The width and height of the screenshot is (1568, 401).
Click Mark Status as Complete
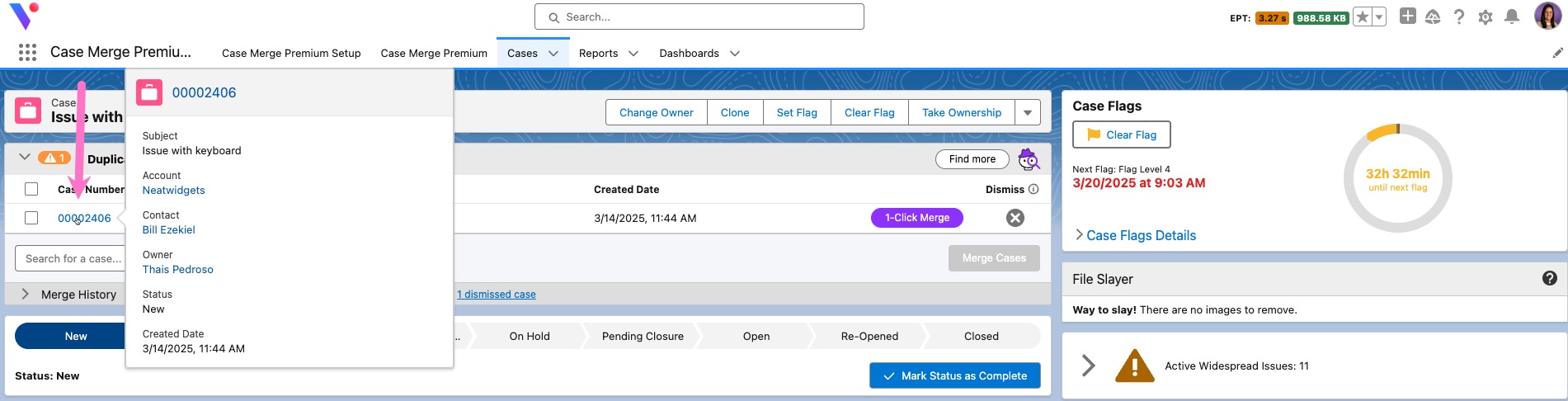pos(955,375)
